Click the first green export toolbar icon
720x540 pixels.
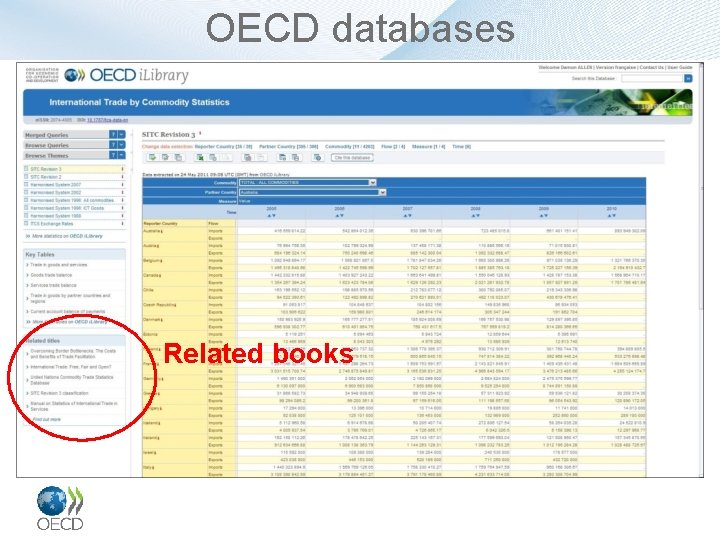point(152,158)
